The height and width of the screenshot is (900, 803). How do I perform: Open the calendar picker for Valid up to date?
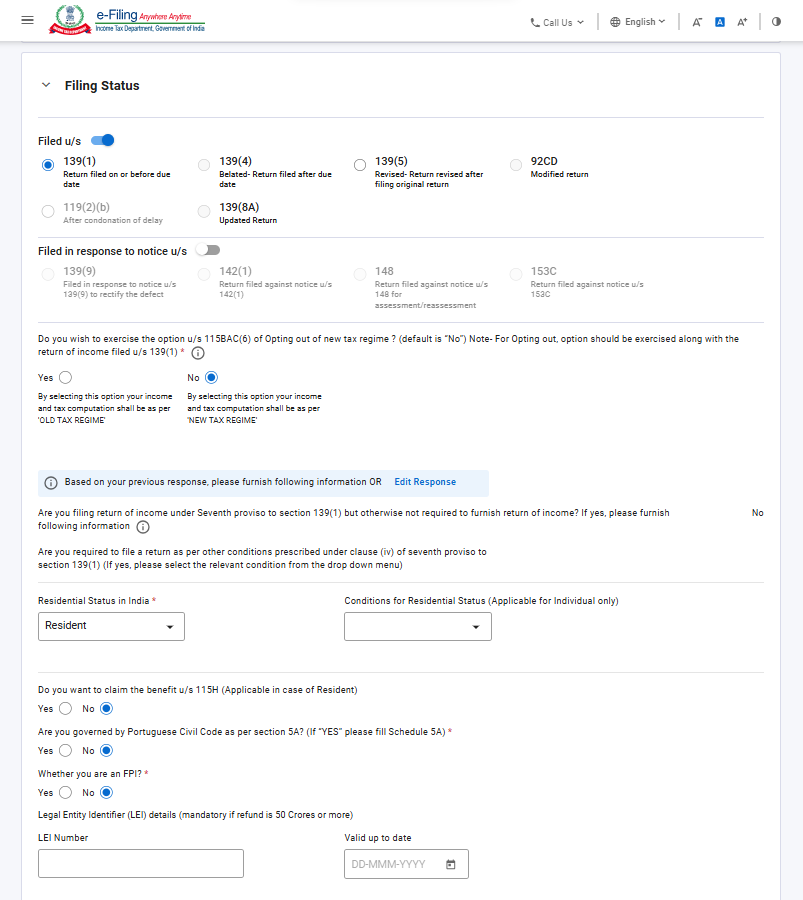[451, 864]
